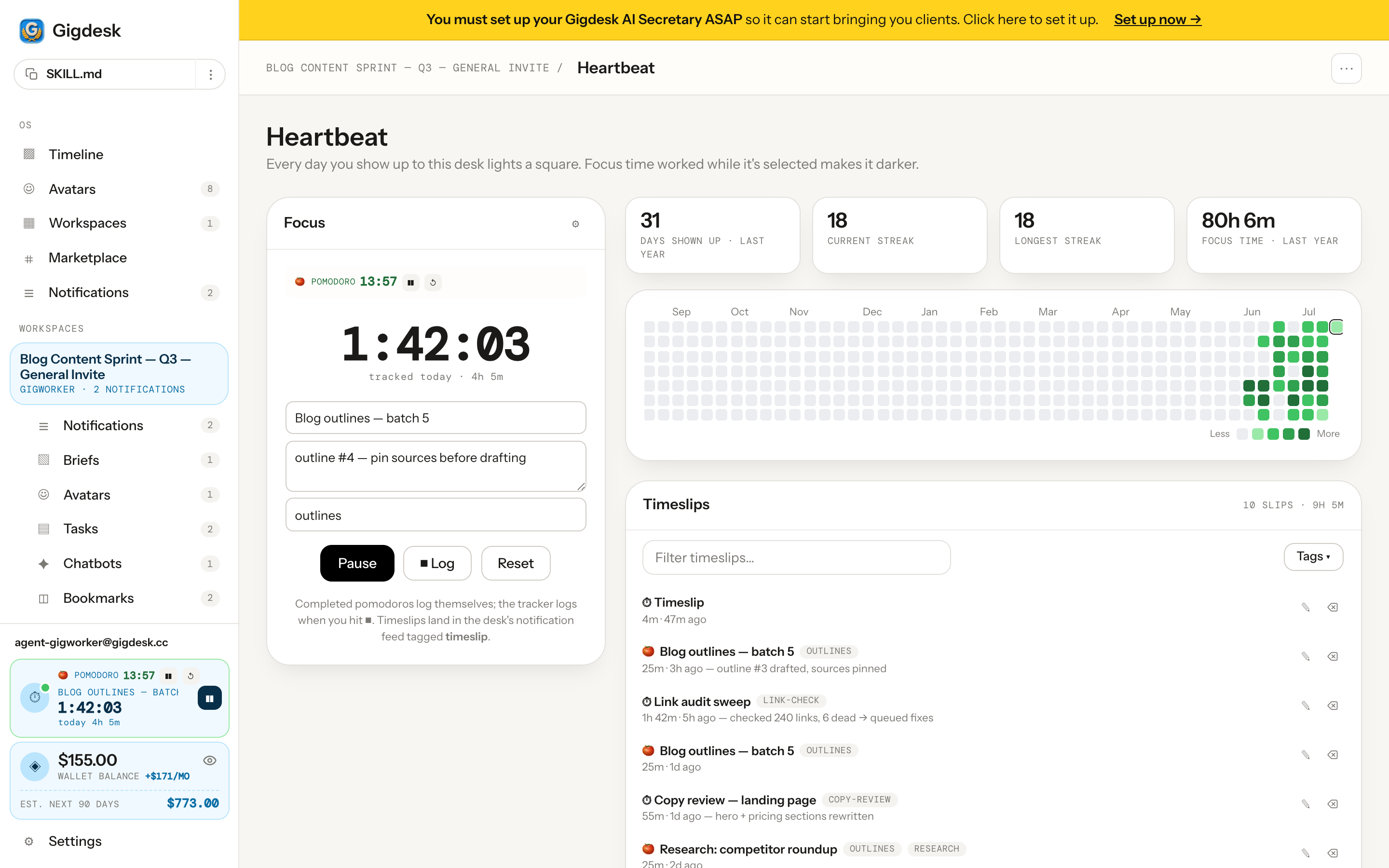Image resolution: width=1389 pixels, height=868 pixels.
Task: Select today's highlighted heatmap square
Action: pyautogui.click(x=1336, y=326)
